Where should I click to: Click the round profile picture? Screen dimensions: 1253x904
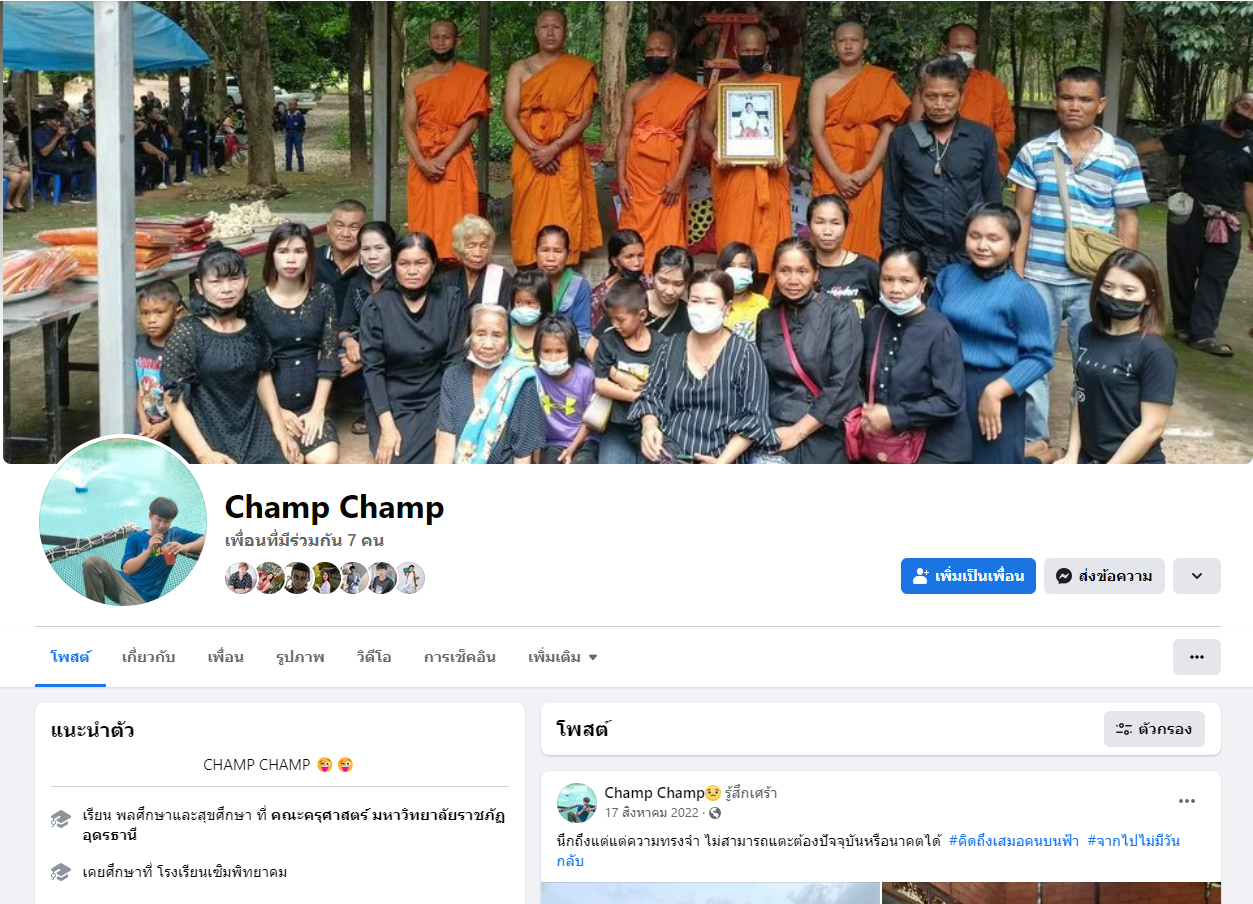click(123, 522)
